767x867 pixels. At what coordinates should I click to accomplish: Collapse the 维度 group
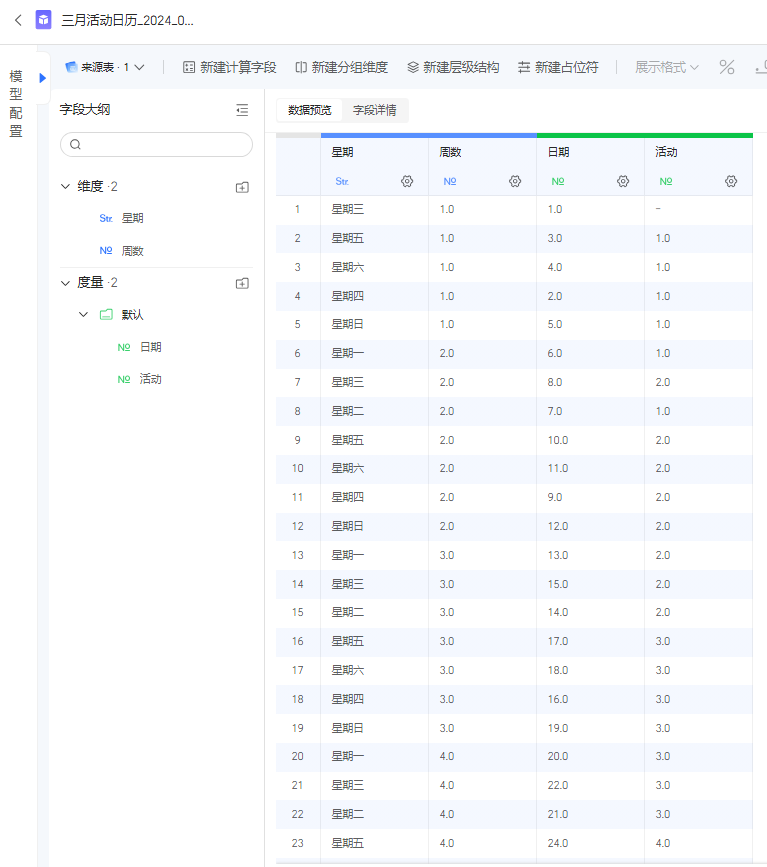point(65,187)
